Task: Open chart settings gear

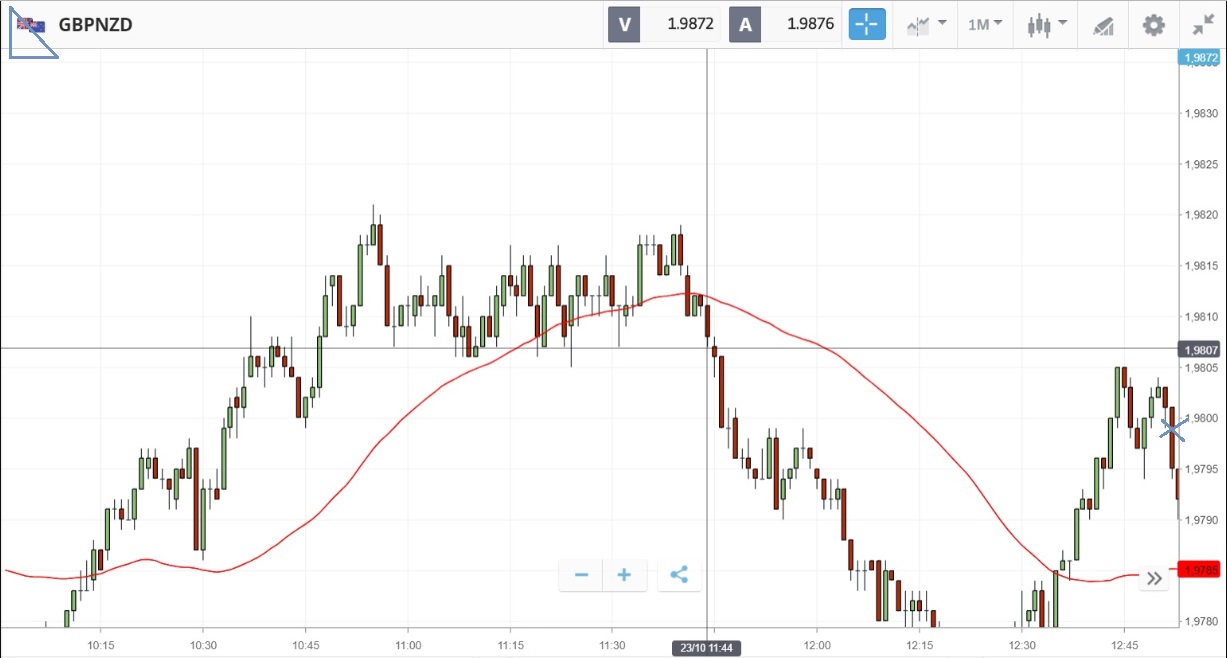Action: pos(1154,25)
